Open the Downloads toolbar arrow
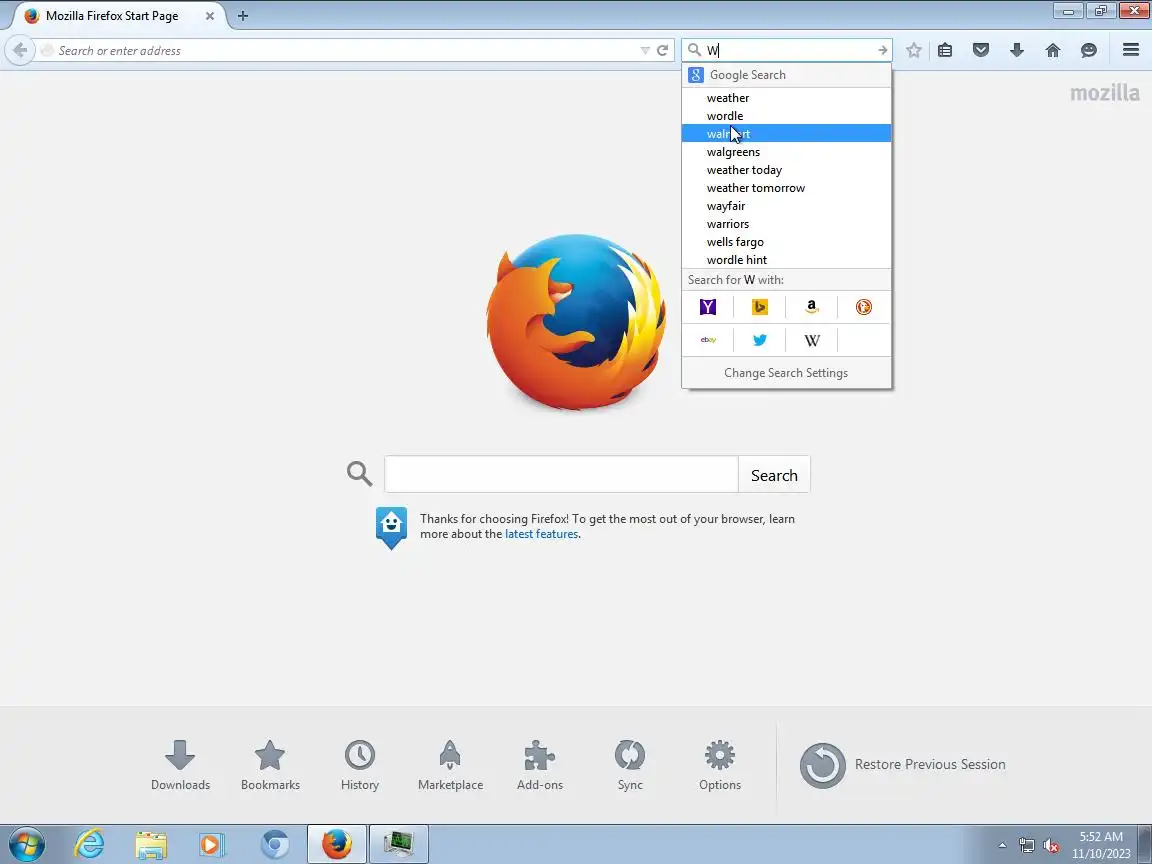Screen dimensions: 1152x864 1017,50
